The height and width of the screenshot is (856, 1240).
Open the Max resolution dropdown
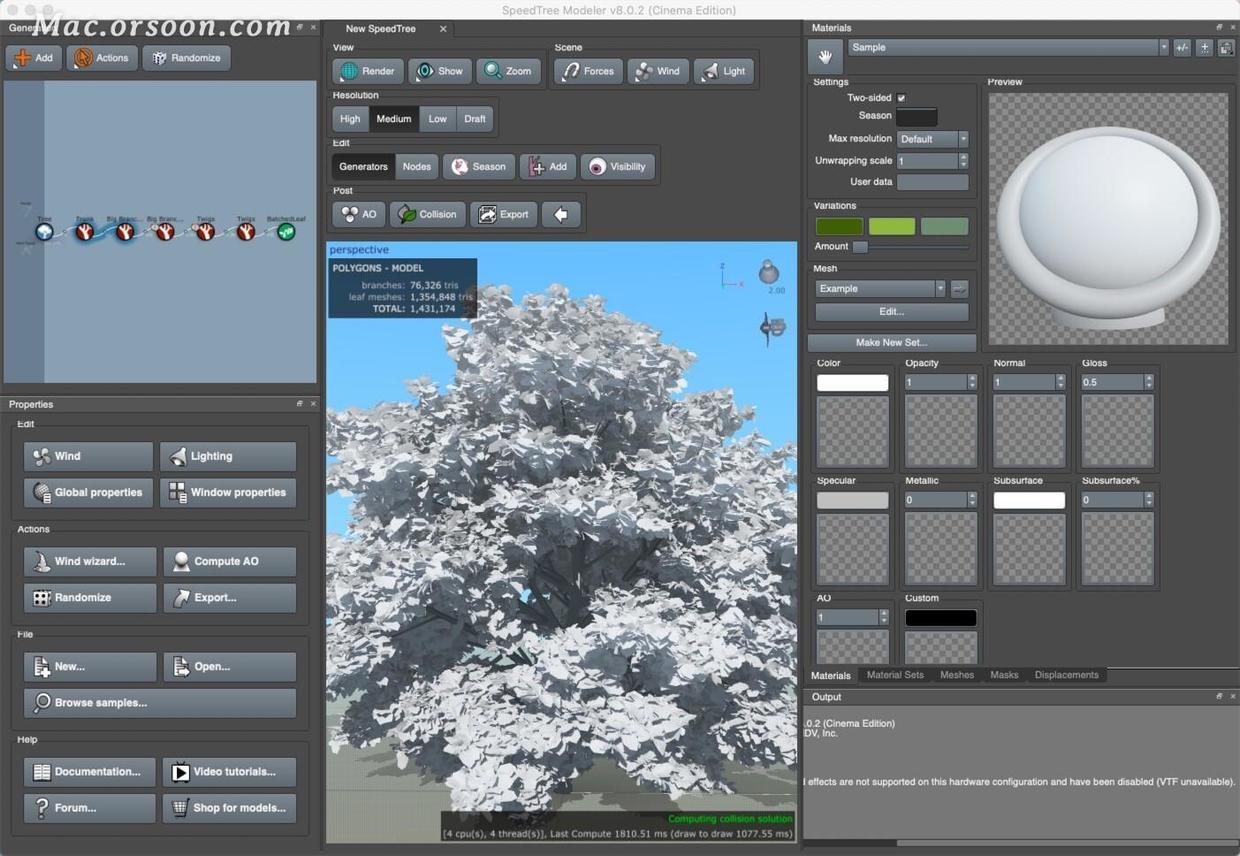pos(932,139)
